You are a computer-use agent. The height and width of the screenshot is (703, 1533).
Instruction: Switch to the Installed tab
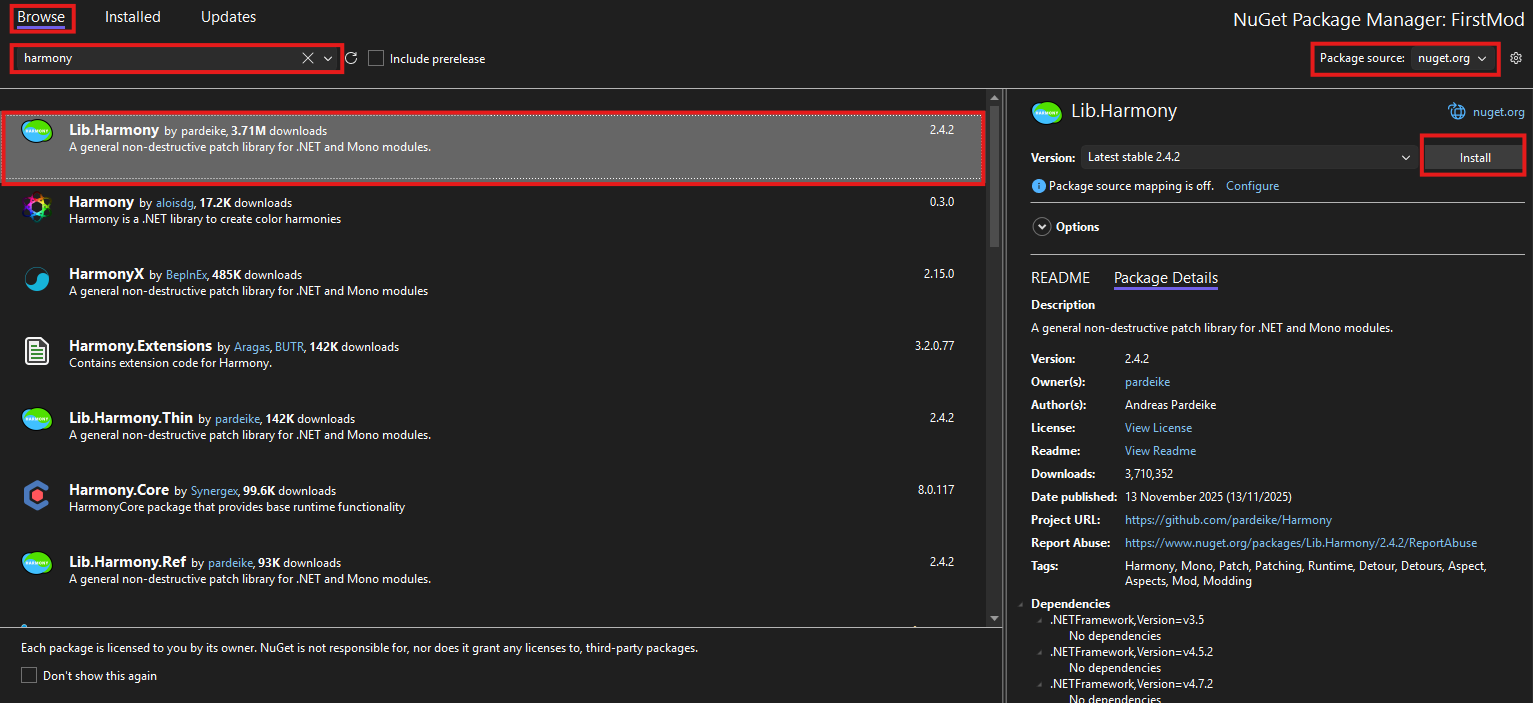pos(132,16)
